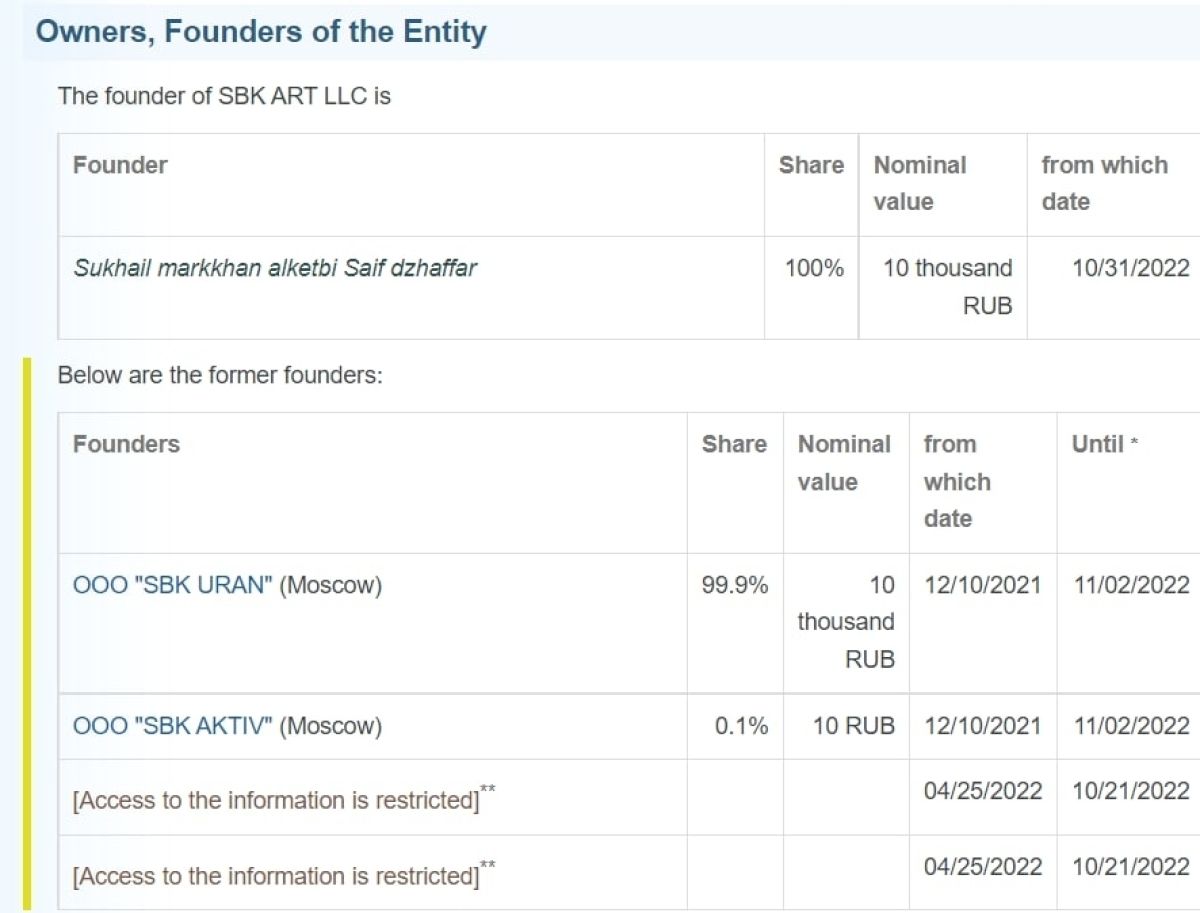Select the 0.1% share cell
1200x913 pixels.
[x=741, y=726]
